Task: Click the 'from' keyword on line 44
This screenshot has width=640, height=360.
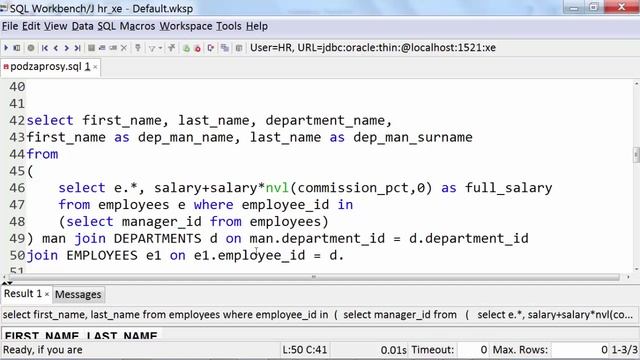Action: (x=42, y=154)
